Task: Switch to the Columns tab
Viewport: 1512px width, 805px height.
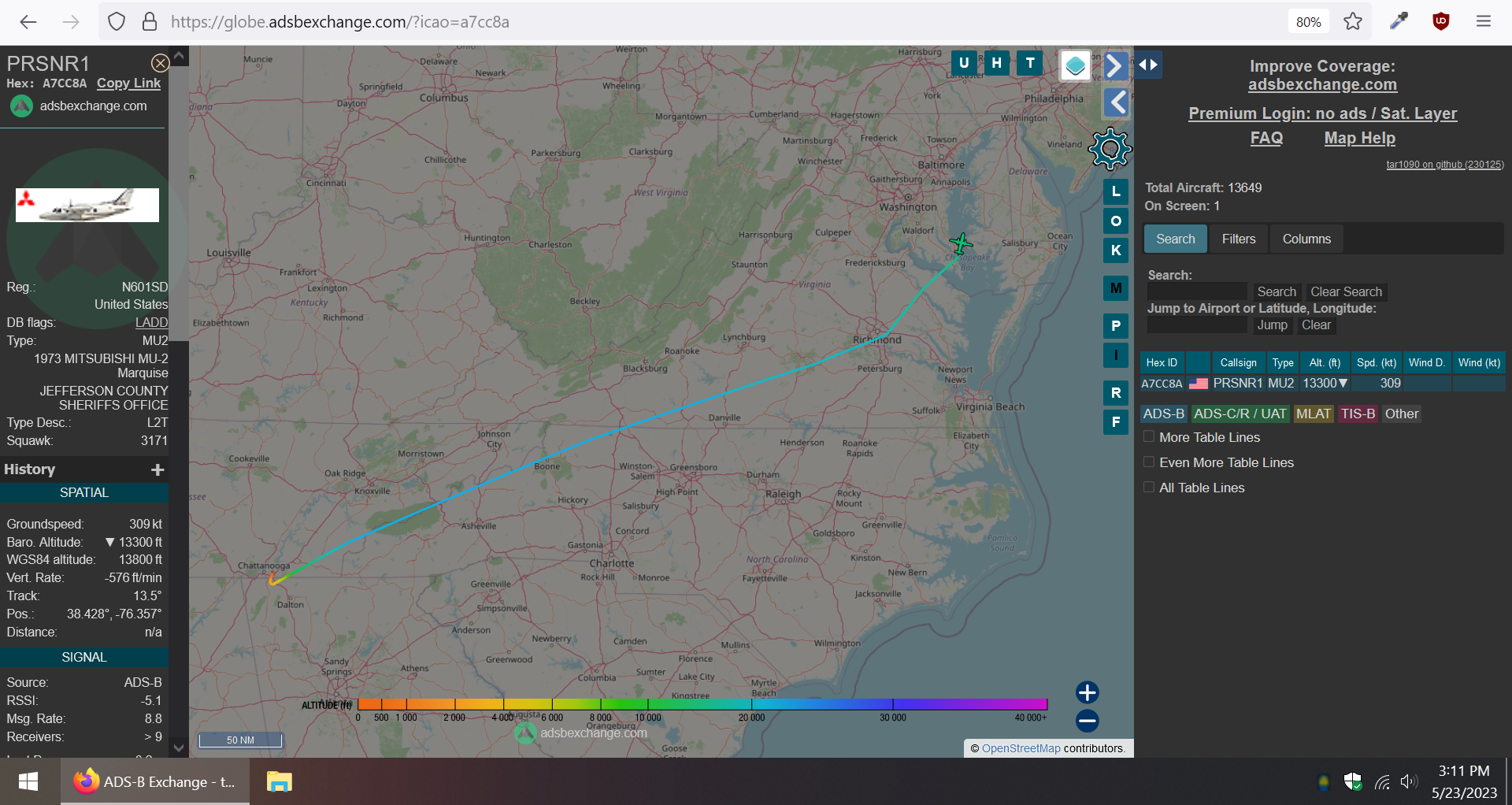Action: point(1306,239)
